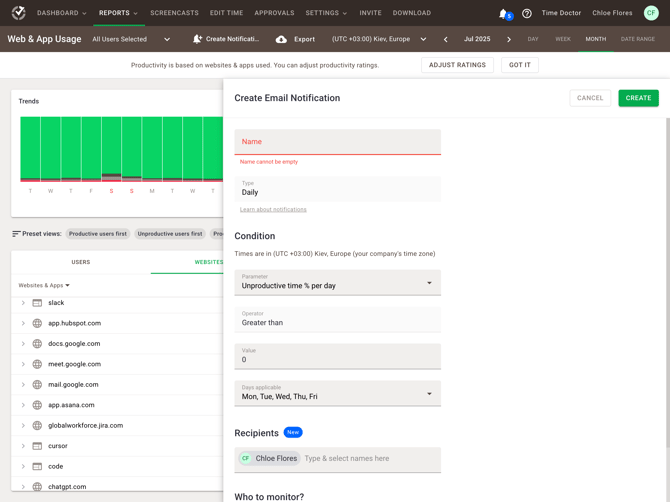
Task: Click the Export cloud download icon
Action: click(x=281, y=39)
